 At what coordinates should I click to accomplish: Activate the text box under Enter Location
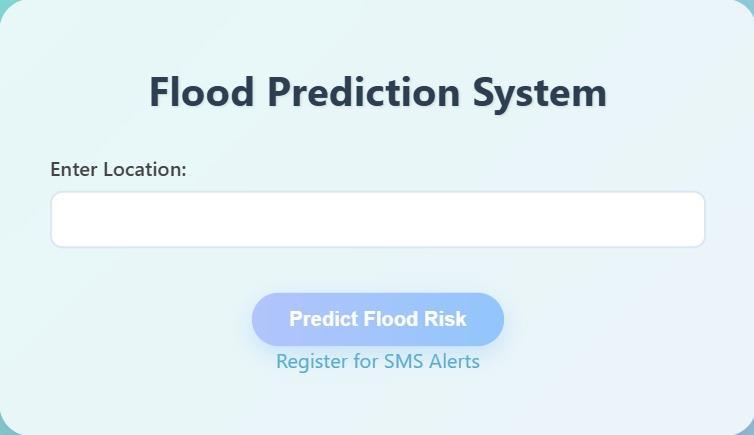click(x=377, y=219)
